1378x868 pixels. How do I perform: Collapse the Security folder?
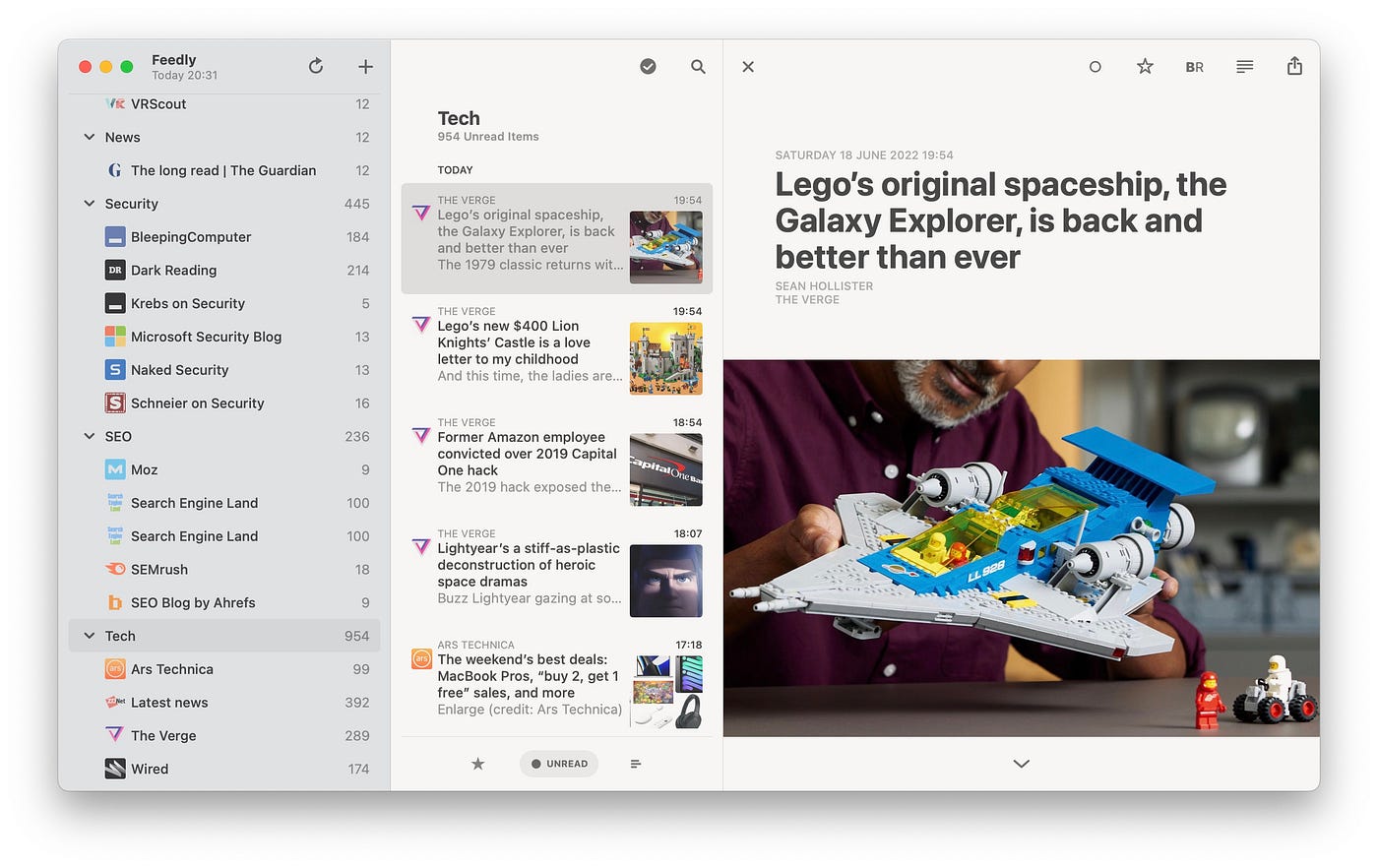90,203
